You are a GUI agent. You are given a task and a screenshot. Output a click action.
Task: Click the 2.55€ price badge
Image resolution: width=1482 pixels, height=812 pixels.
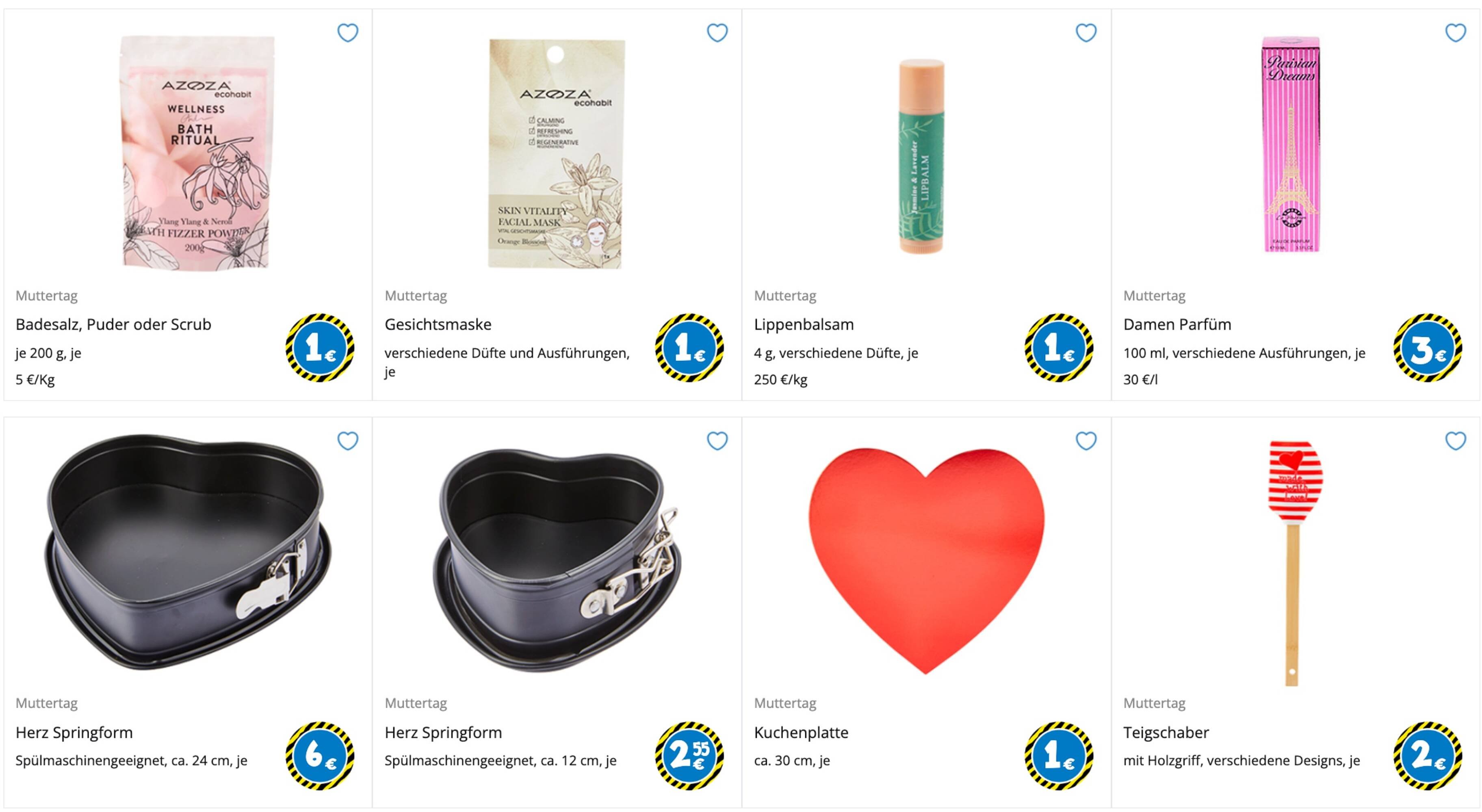coord(689,756)
